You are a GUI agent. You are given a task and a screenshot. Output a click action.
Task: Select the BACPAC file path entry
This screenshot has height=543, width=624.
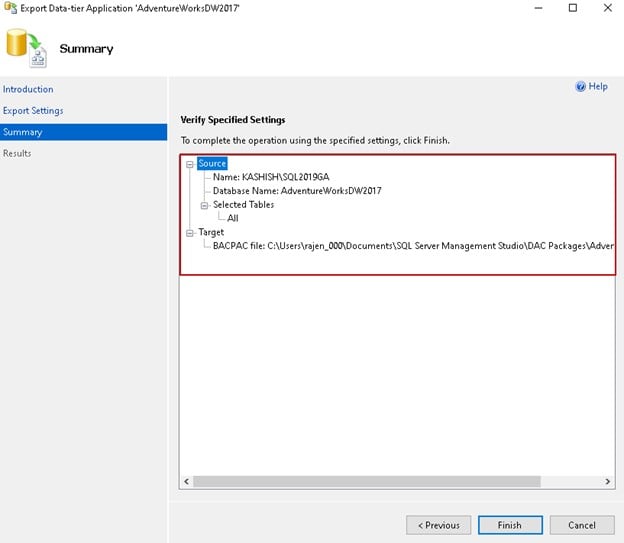click(x=410, y=246)
